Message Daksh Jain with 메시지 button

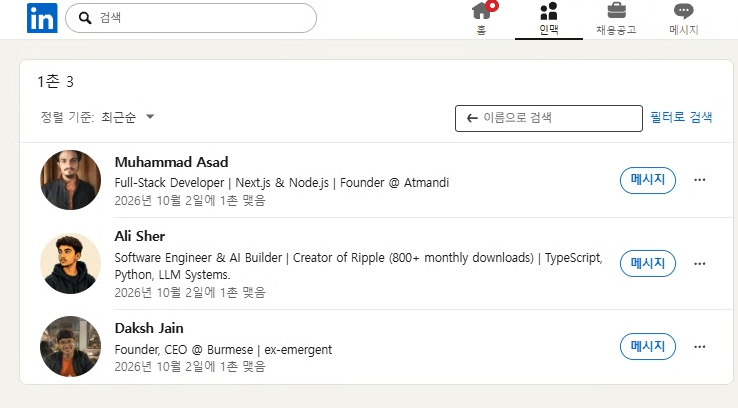pyautogui.click(x=648, y=346)
